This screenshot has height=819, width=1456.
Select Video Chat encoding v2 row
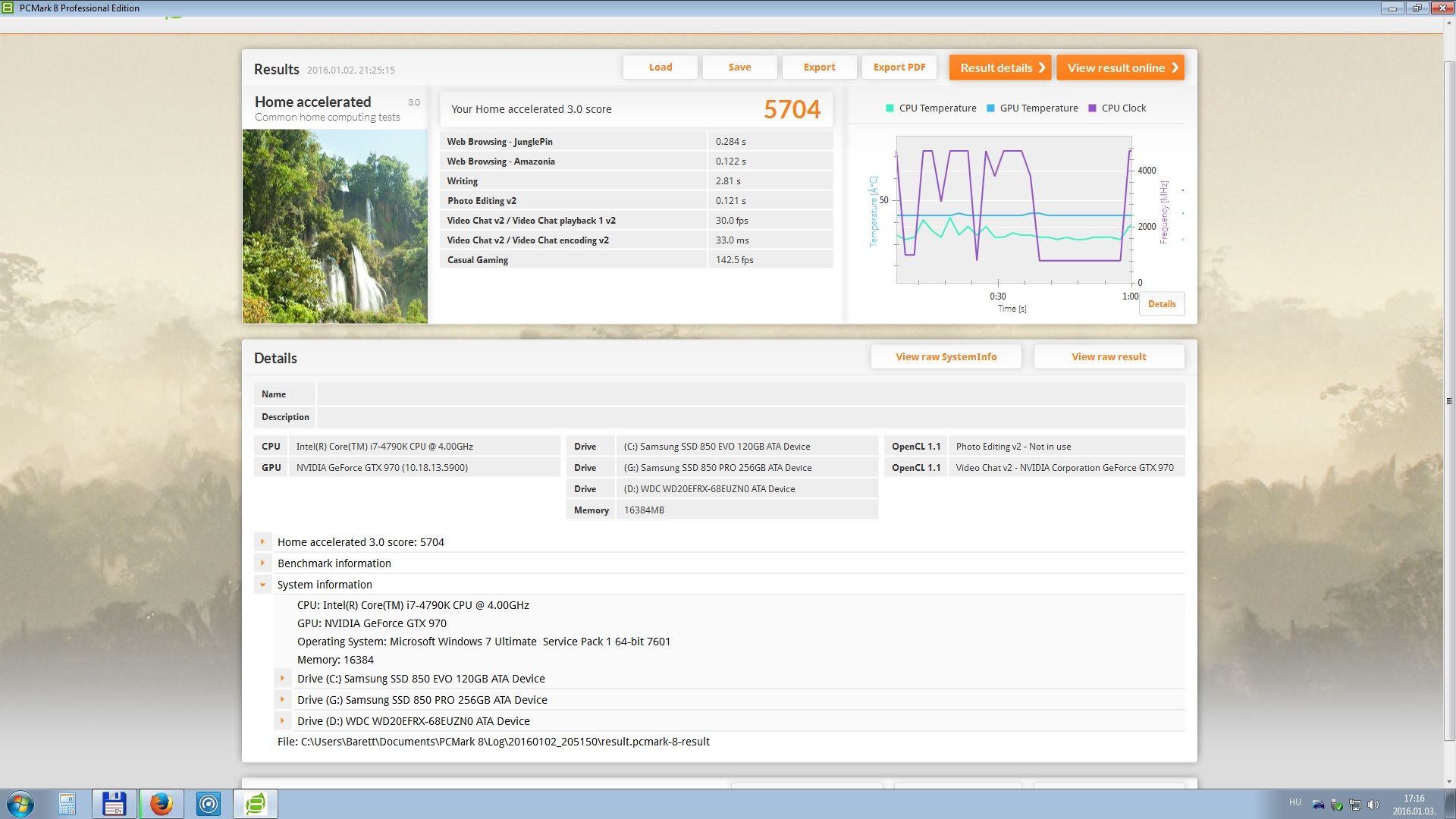[636, 240]
